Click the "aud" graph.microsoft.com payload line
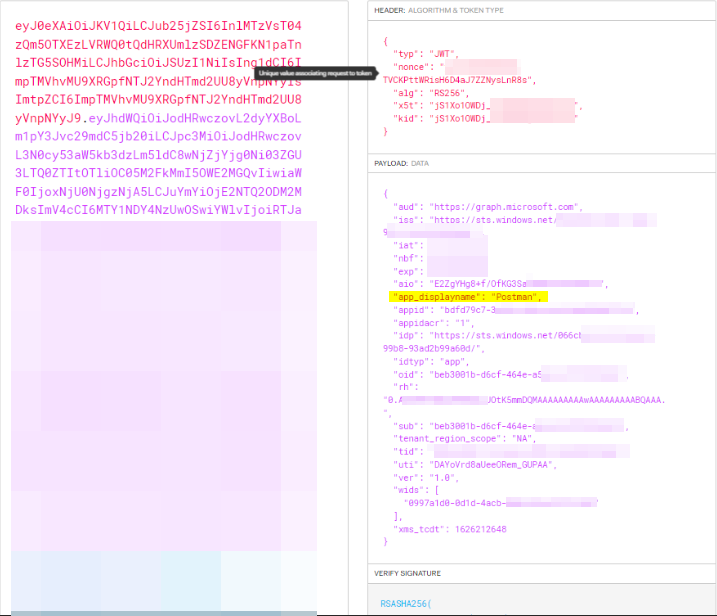 (x=487, y=207)
